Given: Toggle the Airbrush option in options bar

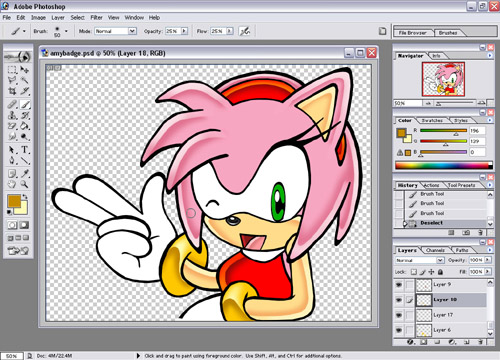Looking at the screenshot, I should click(245, 31).
